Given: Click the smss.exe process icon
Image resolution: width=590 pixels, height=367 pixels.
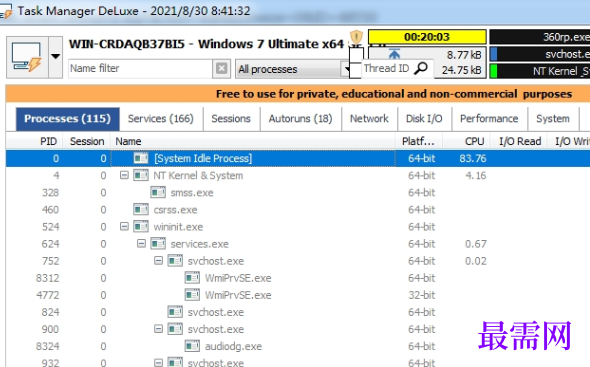Looking at the screenshot, I should 158,192.
